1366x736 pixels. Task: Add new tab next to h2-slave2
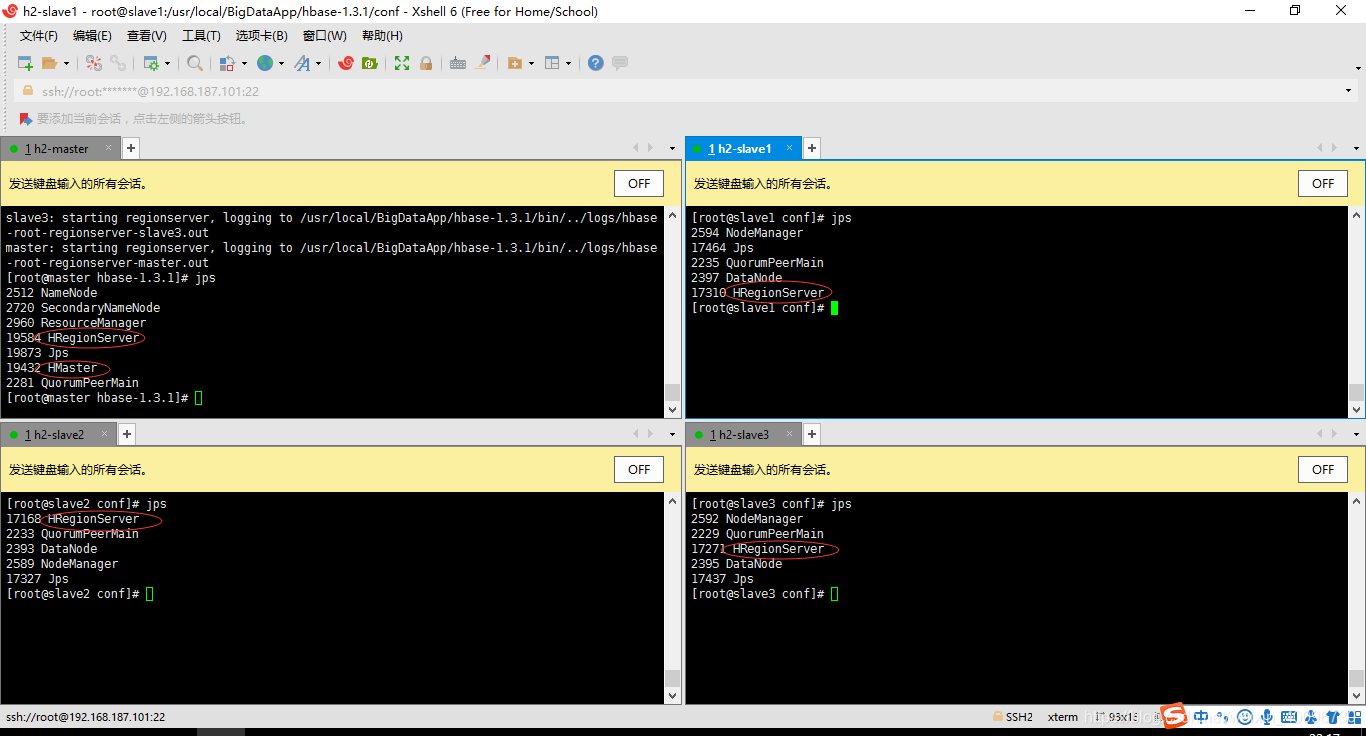[x=127, y=435]
